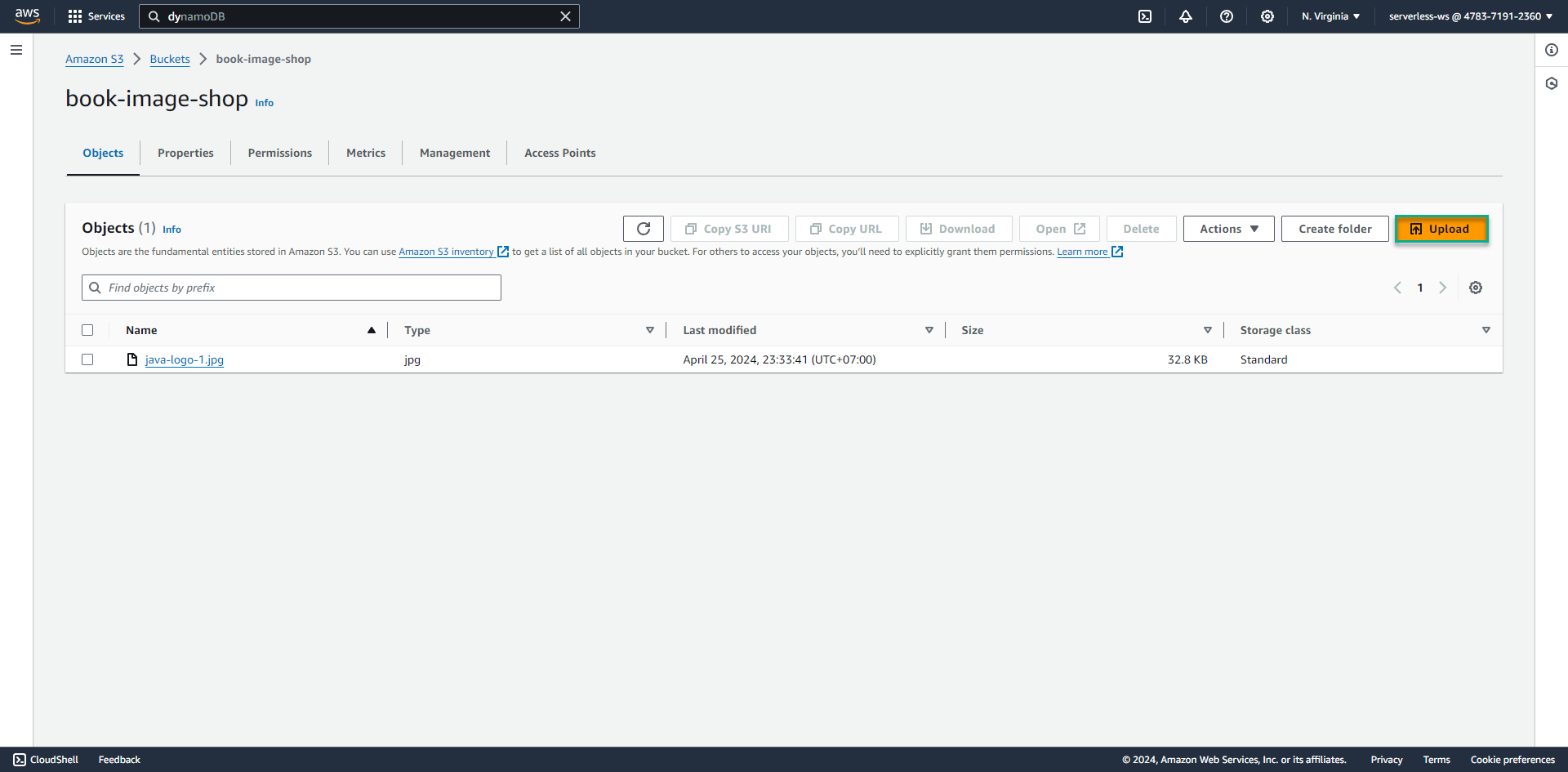This screenshot has height=772, width=1568.
Task: Sort by Type column arrow
Action: click(650, 330)
